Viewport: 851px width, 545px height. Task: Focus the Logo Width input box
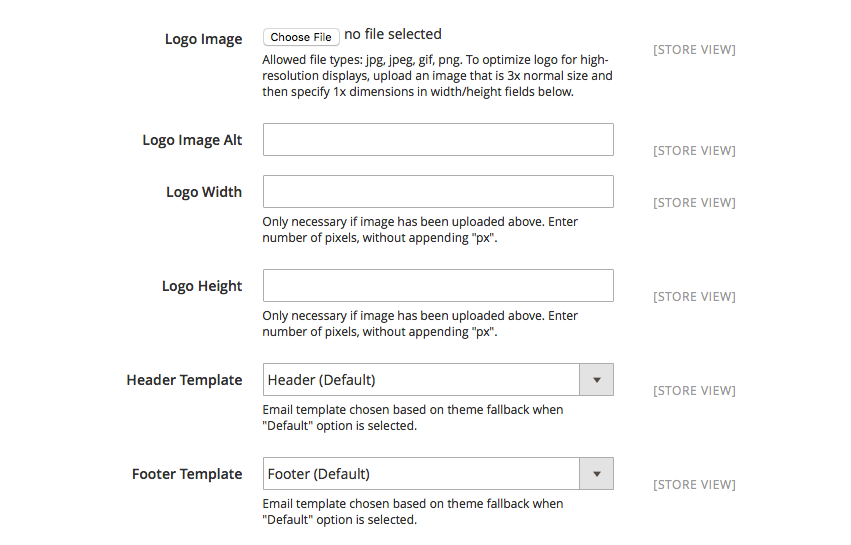pos(437,192)
